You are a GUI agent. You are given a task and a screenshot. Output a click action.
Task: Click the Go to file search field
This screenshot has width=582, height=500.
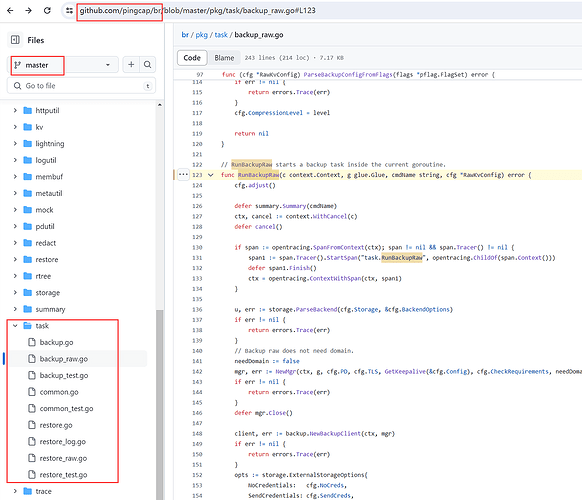81,86
